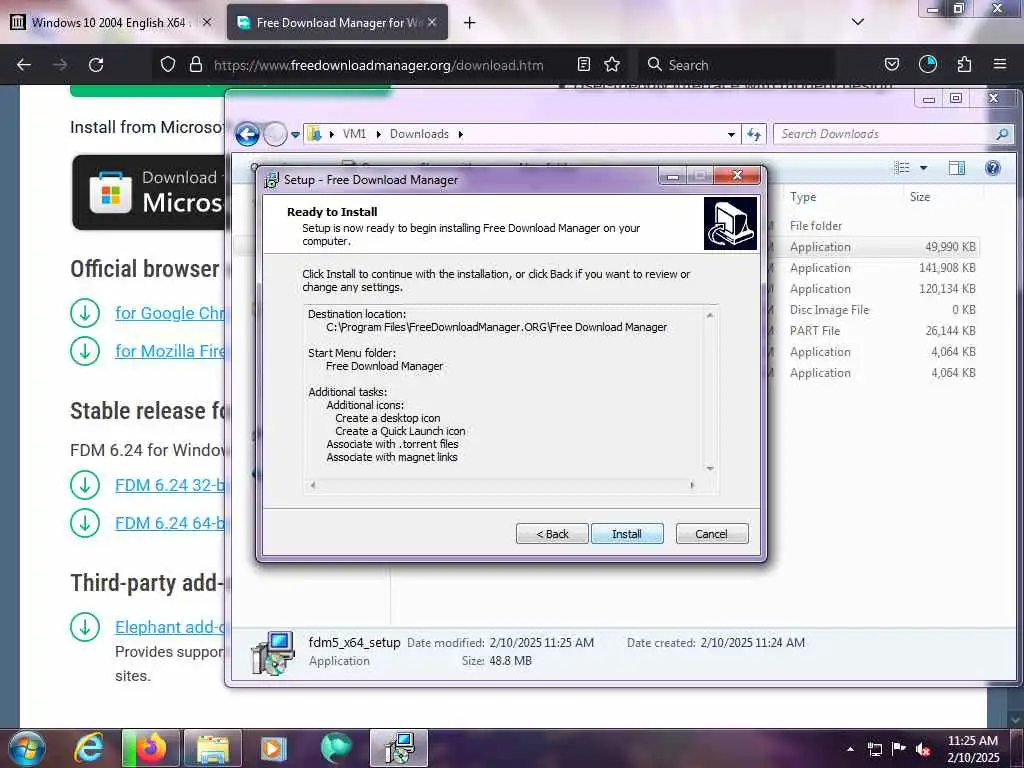
Task: Select the setup installer taskbar button
Action: [x=399, y=748]
